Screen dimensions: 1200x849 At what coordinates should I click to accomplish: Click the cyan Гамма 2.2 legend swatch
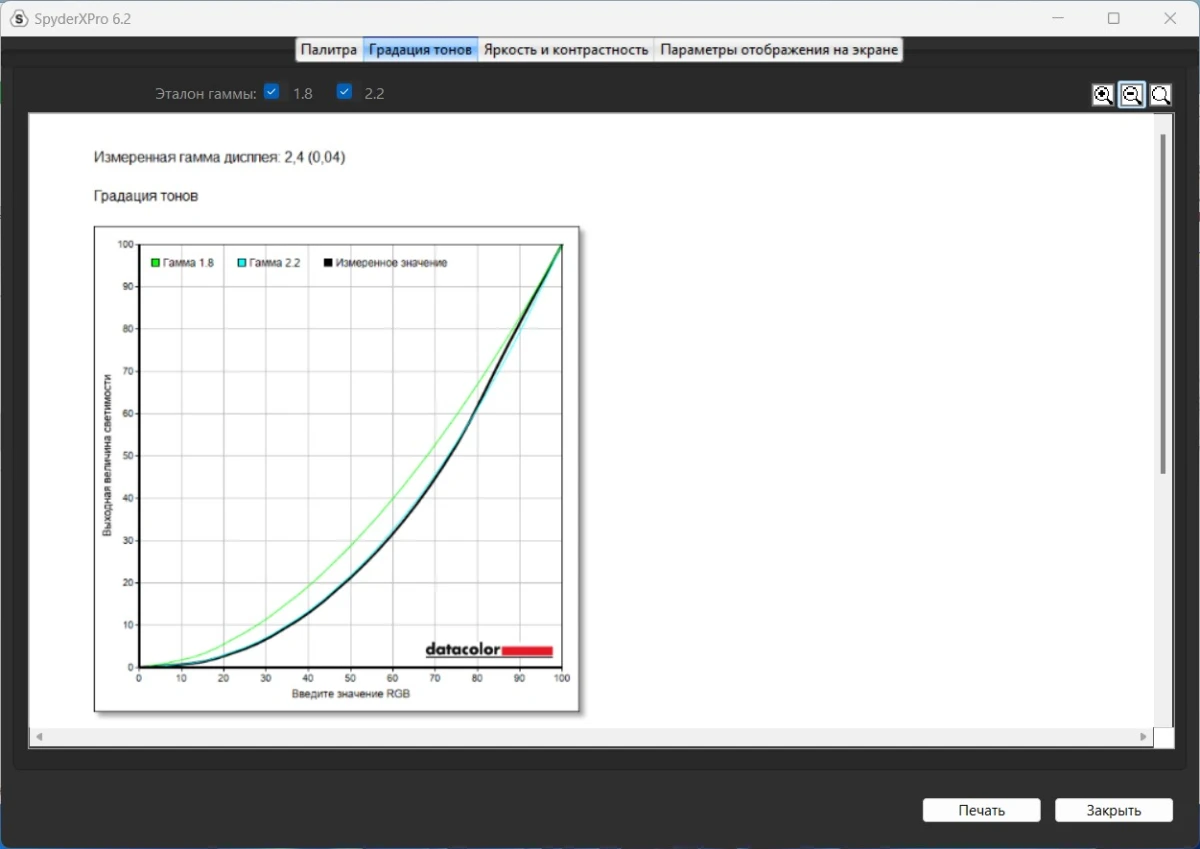[x=242, y=263]
